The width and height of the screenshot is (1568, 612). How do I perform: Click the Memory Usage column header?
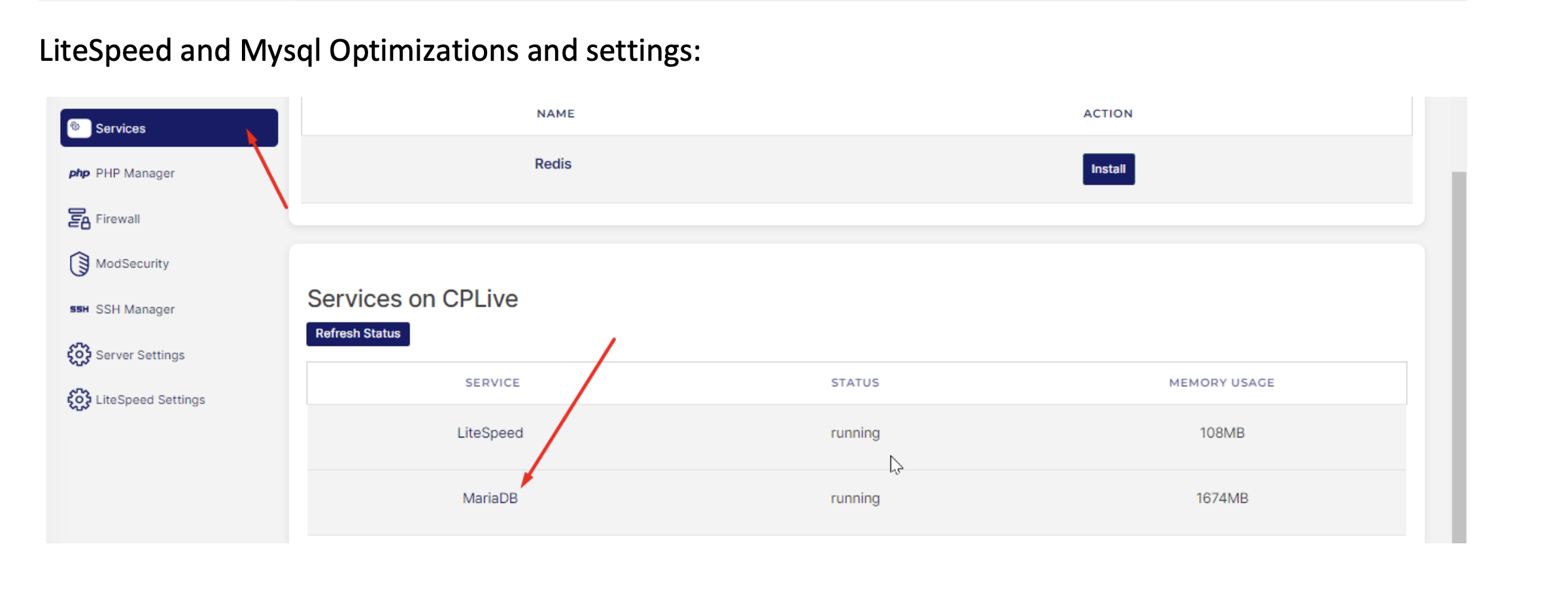point(1221,383)
